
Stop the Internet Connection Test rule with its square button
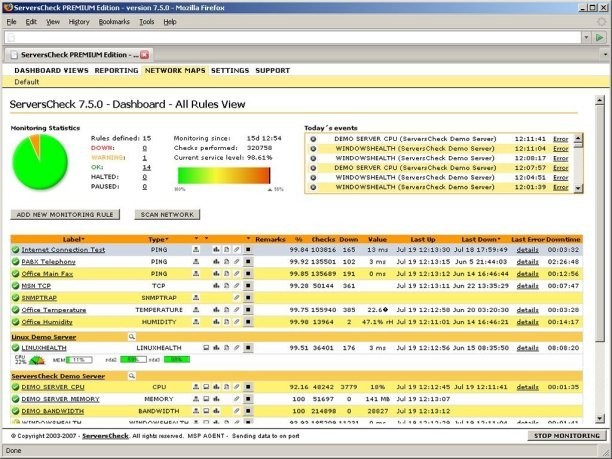point(248,249)
